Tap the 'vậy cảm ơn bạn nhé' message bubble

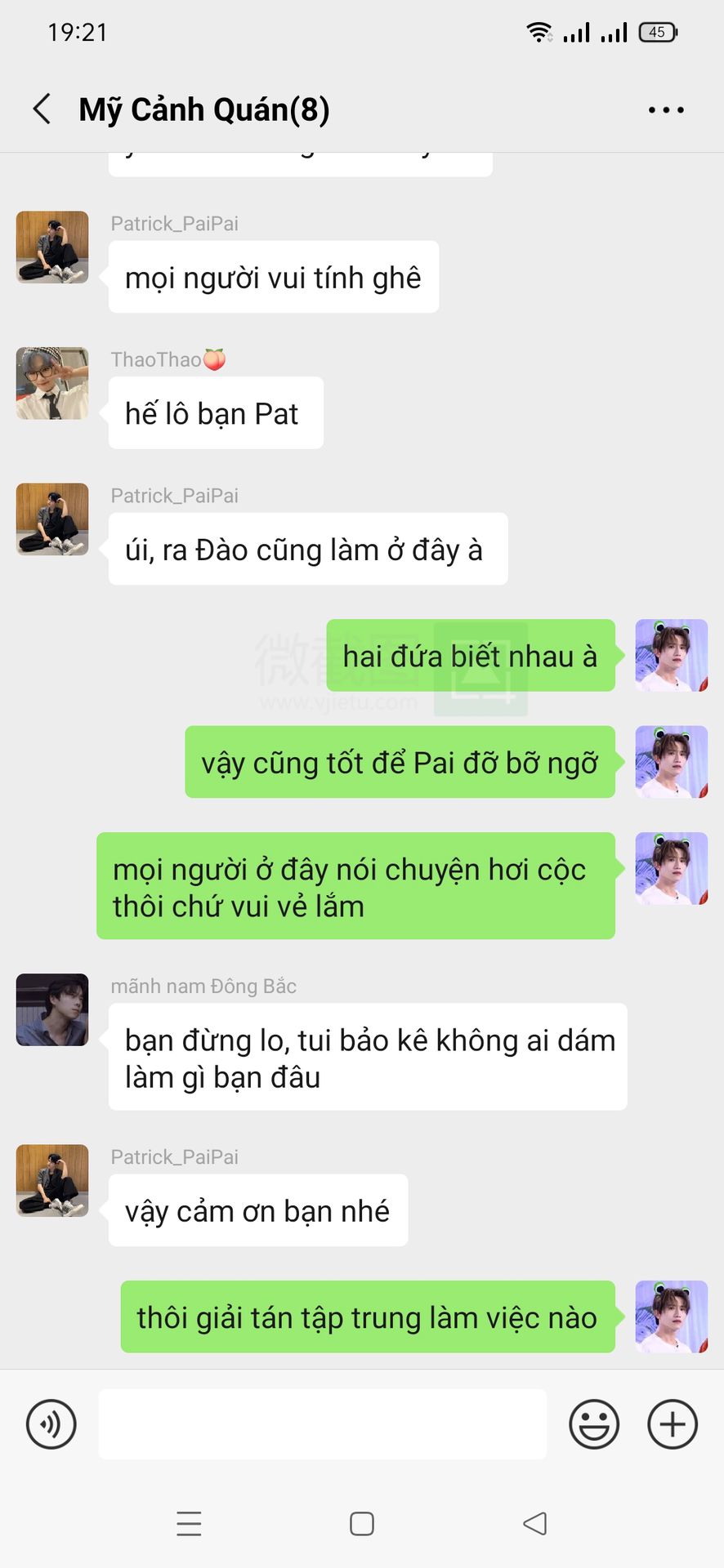click(x=258, y=1210)
